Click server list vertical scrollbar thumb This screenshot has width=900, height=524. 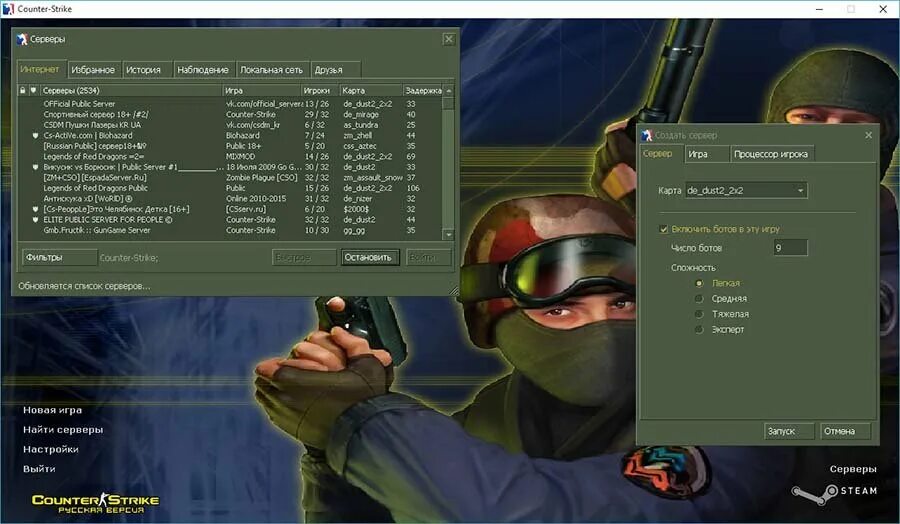(x=448, y=103)
